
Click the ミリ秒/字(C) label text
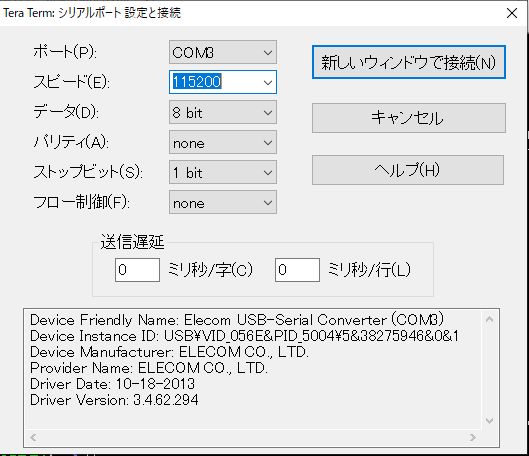pos(210,269)
